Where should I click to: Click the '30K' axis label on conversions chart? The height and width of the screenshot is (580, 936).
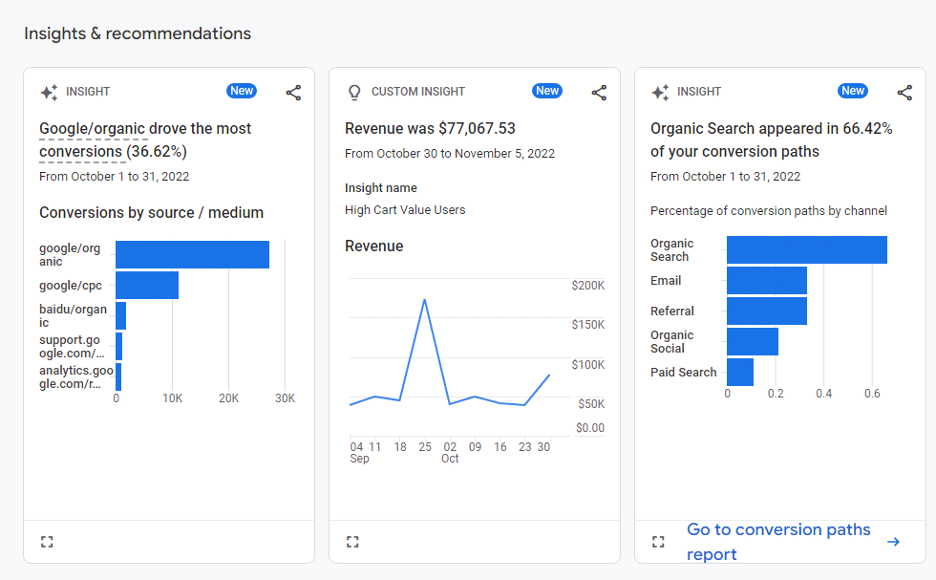point(285,398)
